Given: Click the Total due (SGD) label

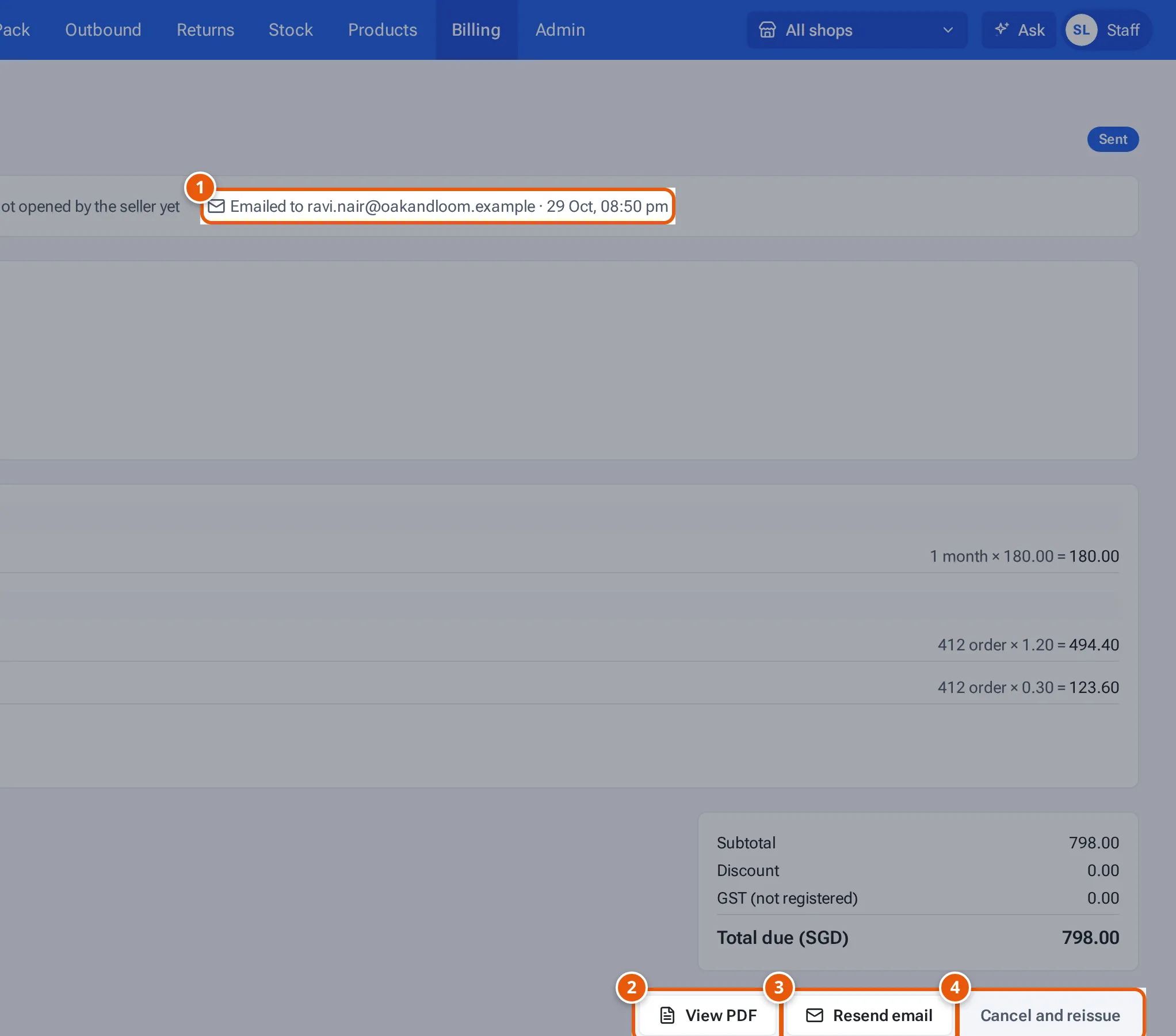Looking at the screenshot, I should pos(782,938).
